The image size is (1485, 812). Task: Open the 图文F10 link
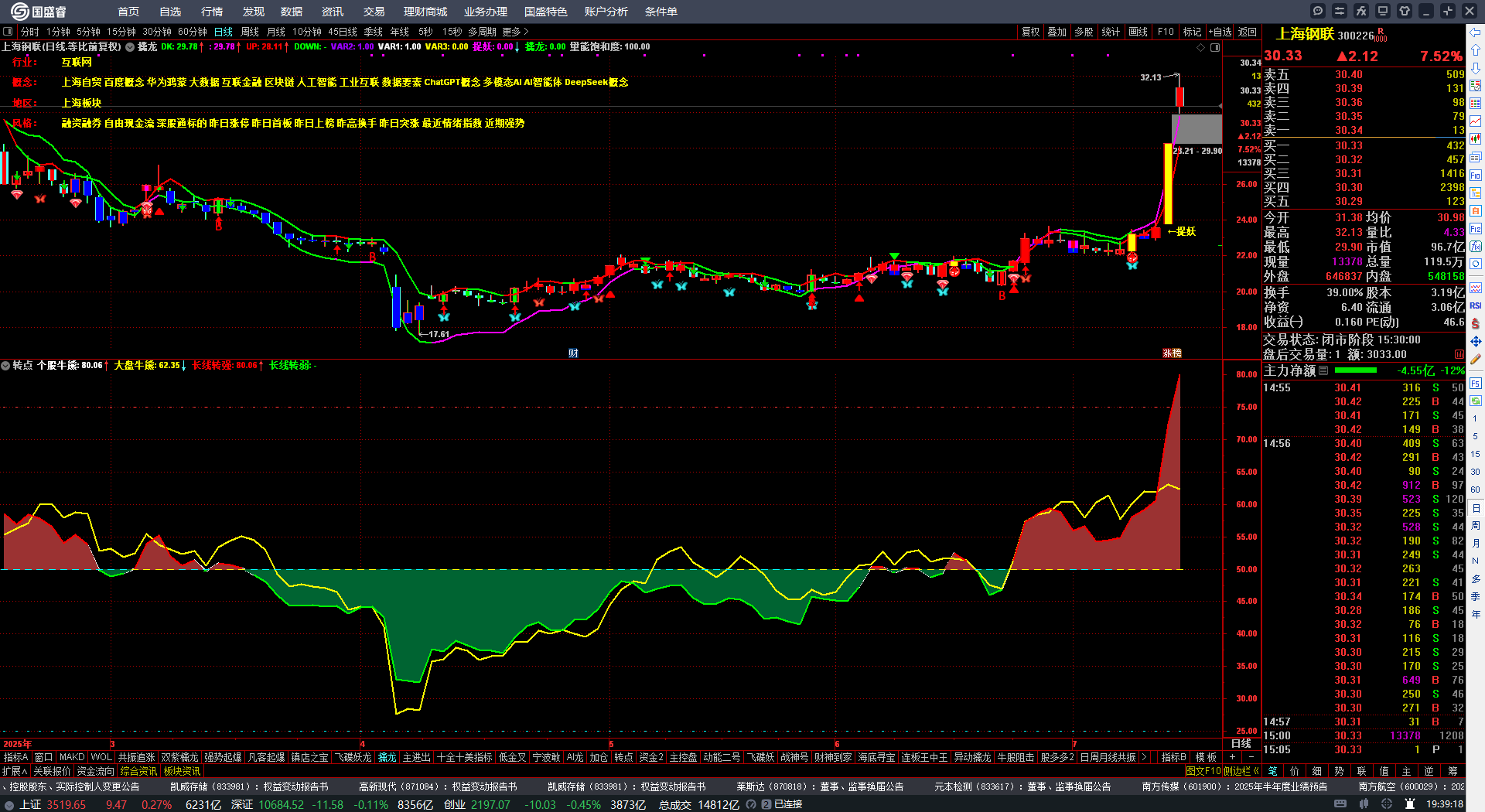(x=1203, y=771)
